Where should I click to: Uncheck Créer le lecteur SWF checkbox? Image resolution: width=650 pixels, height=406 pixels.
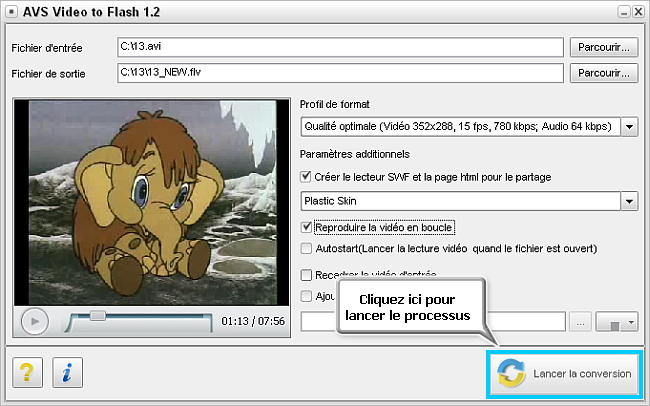(x=306, y=177)
